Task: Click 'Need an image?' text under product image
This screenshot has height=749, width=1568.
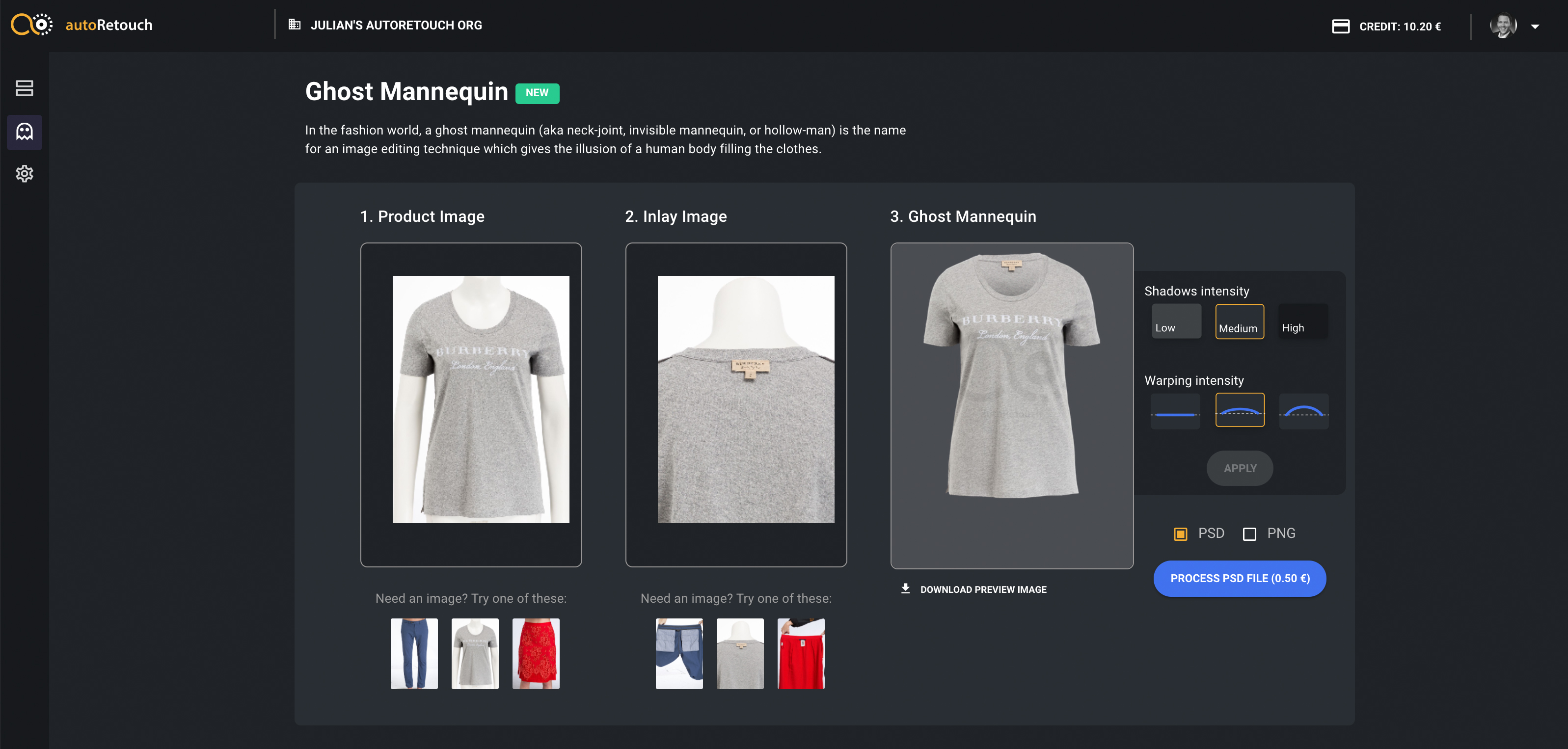Action: (470, 598)
